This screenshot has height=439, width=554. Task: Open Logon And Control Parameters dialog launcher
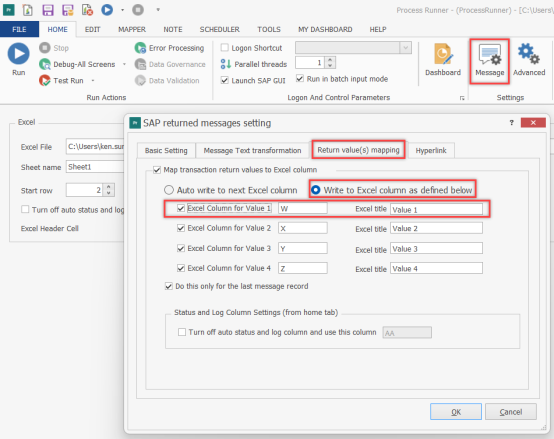(462, 98)
